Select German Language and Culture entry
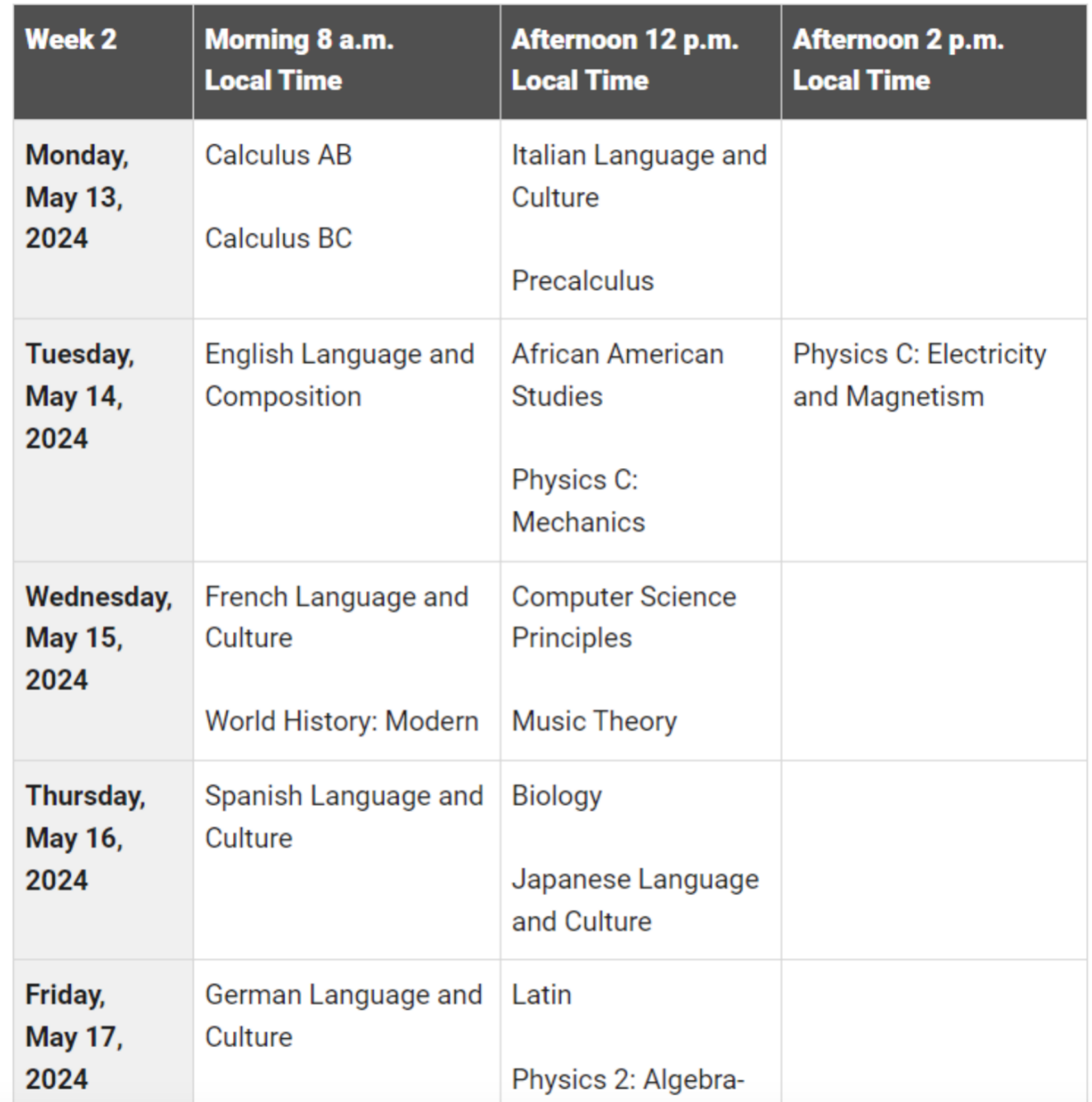The width and height of the screenshot is (1092, 1102). [x=343, y=1015]
